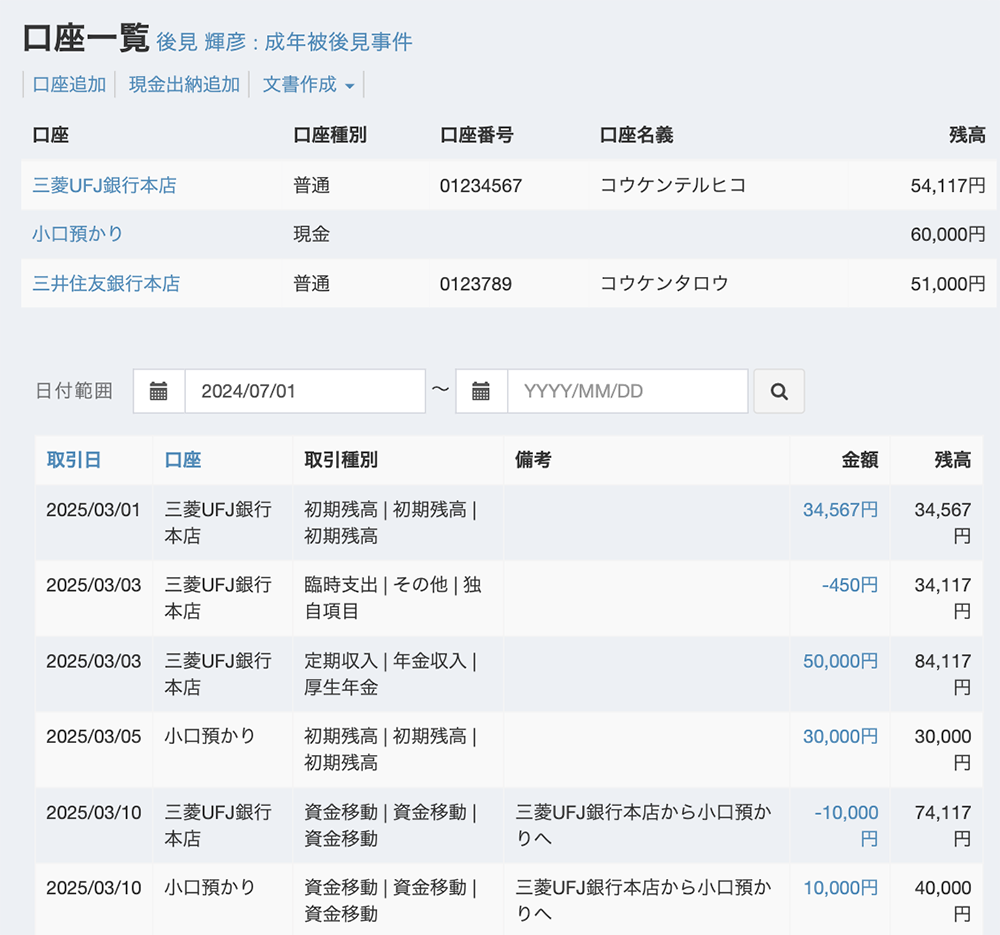
Task: Click the -10,000円 transfer amount link
Action: point(846,813)
